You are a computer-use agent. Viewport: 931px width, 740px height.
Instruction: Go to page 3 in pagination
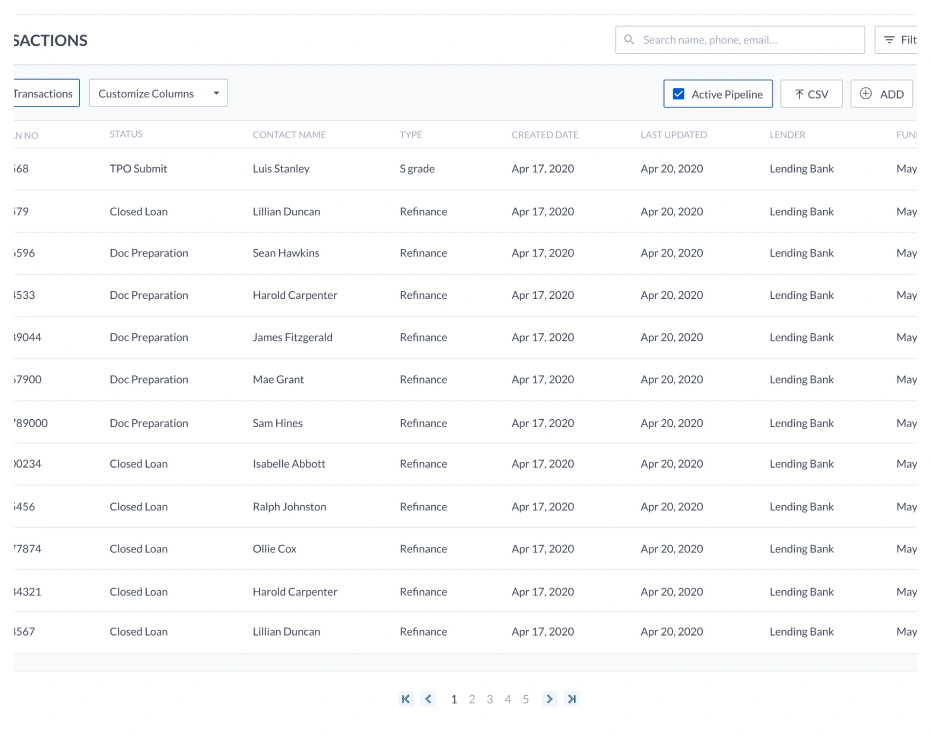(x=490, y=699)
